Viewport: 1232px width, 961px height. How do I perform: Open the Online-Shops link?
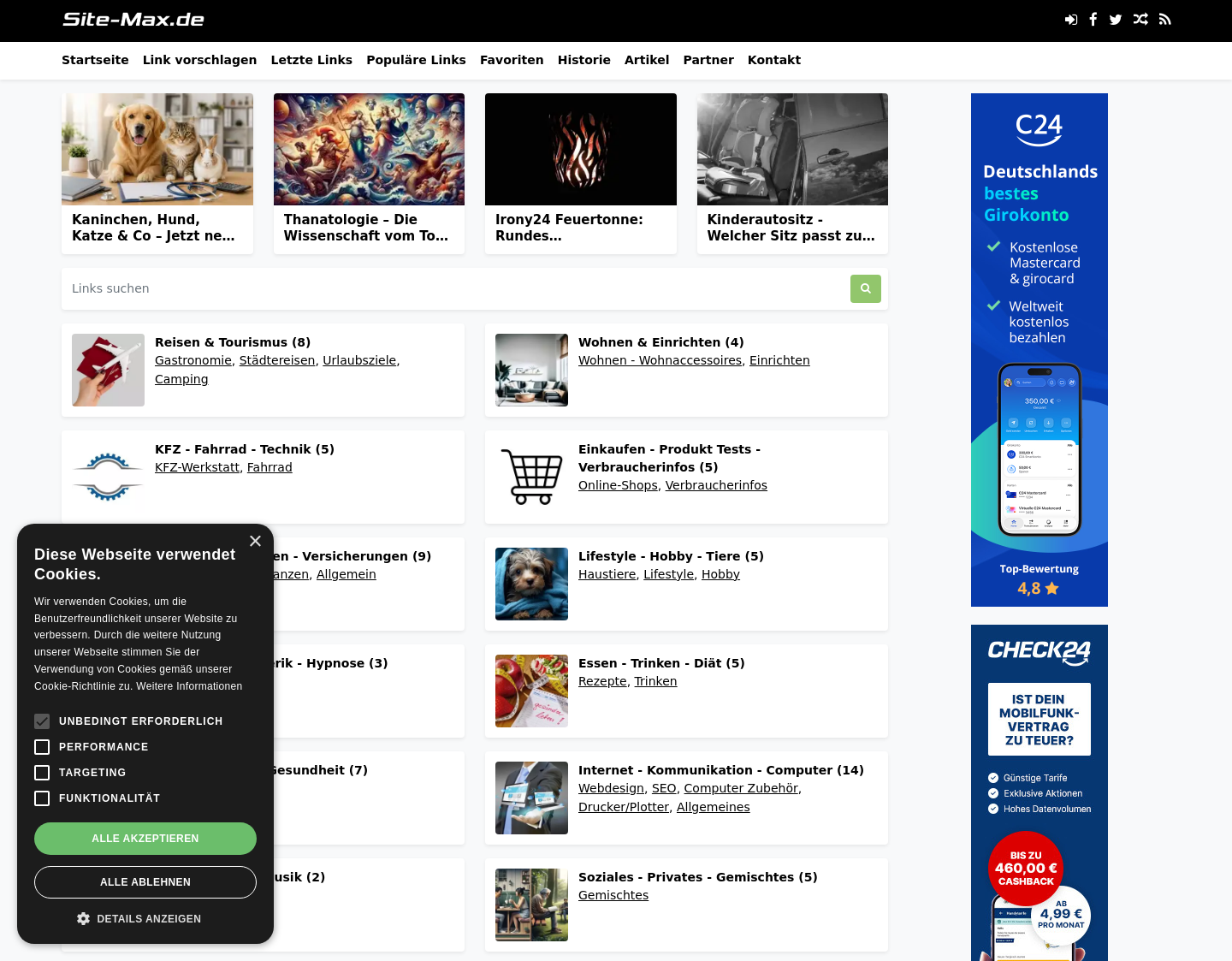(618, 485)
